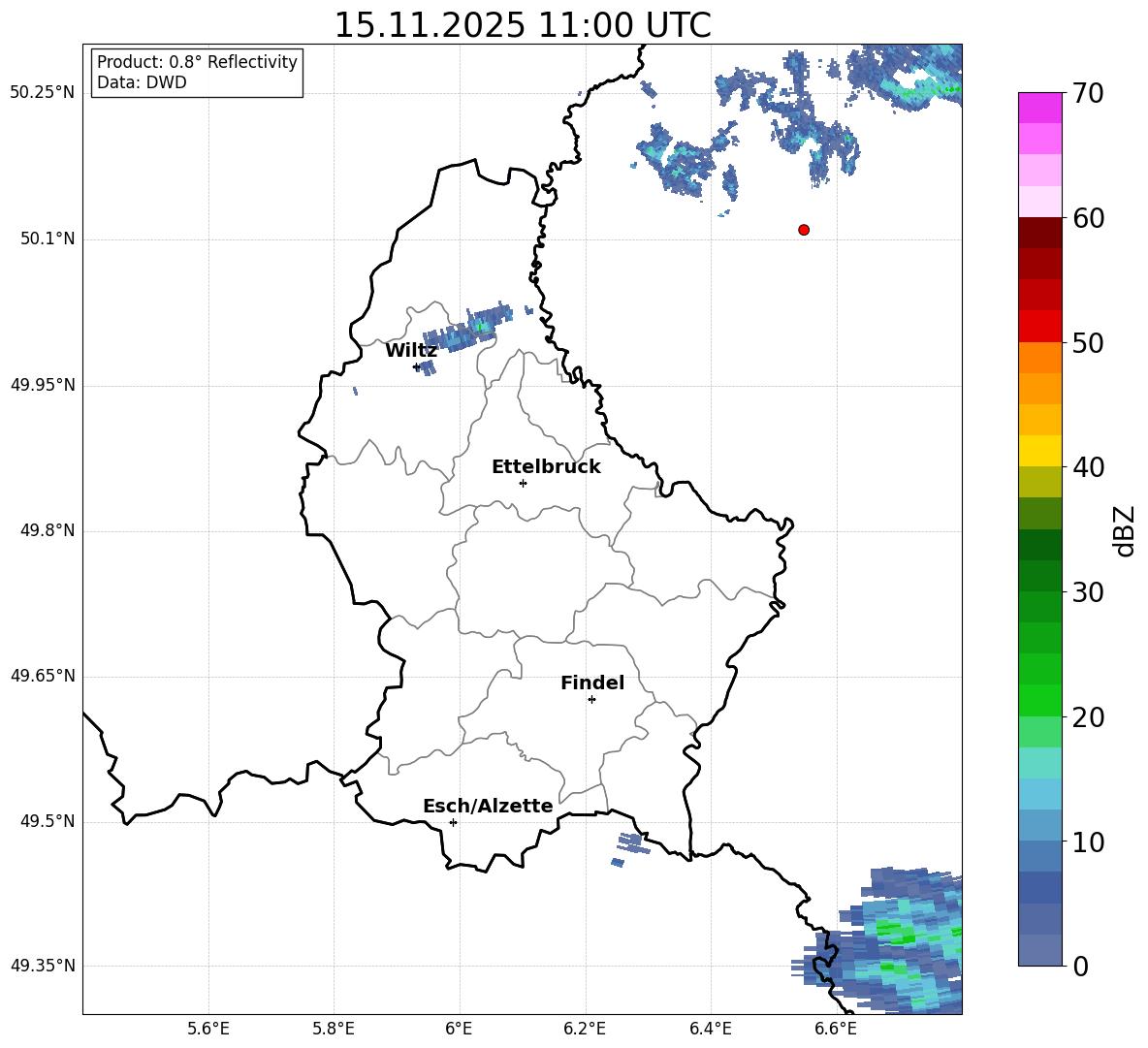Viewport: 1148px width, 1048px height.
Task: Click the Esch/Alzette station cross marker
Action: point(453,822)
